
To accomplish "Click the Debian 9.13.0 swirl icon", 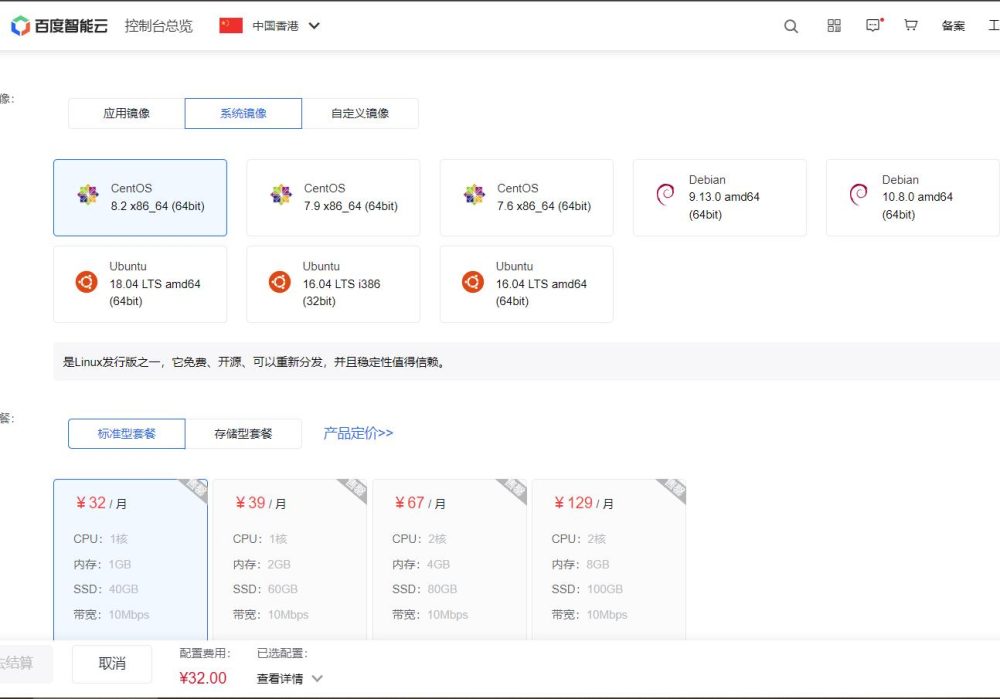I will click(665, 194).
